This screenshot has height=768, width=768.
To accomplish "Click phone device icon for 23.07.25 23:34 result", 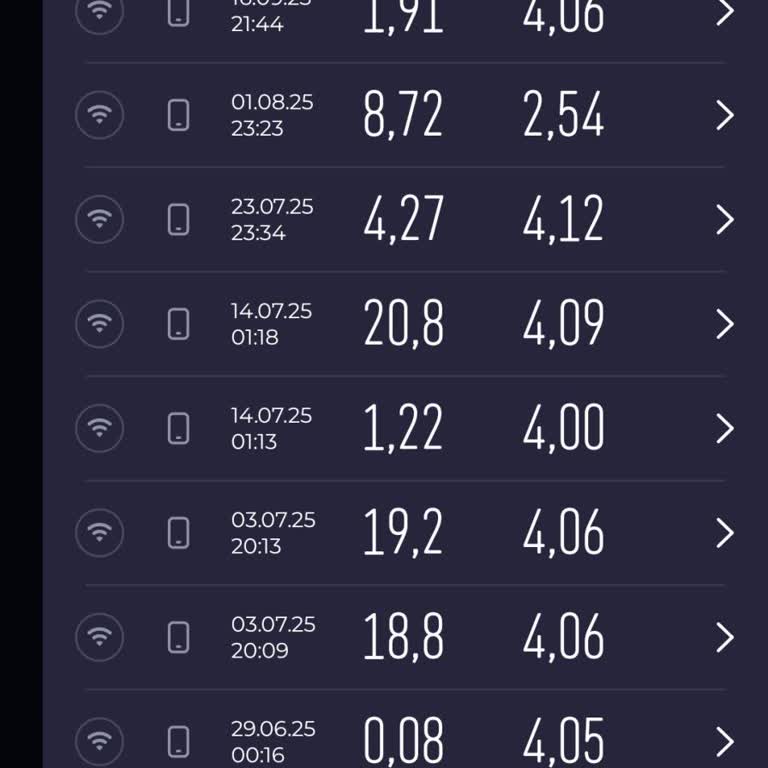I will point(179,219).
